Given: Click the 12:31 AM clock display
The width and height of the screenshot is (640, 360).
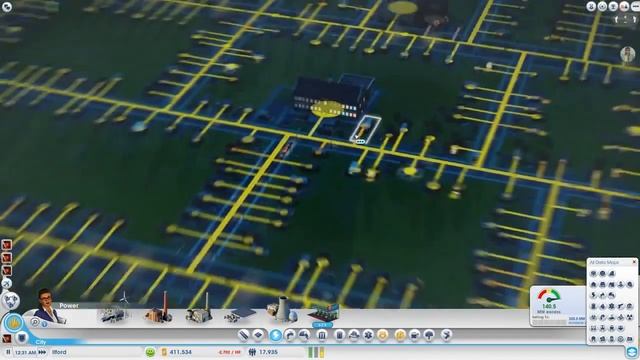Looking at the screenshot, I should pos(25,352).
